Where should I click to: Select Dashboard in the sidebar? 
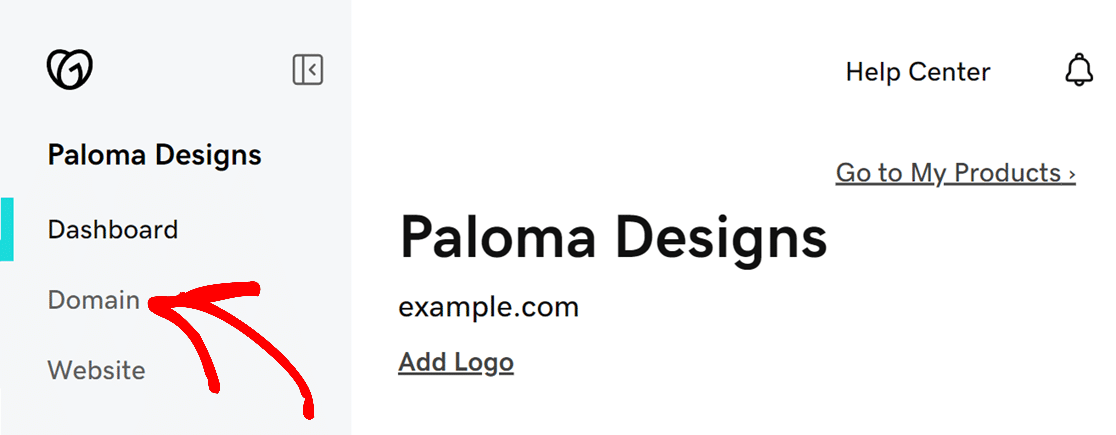coord(112,230)
